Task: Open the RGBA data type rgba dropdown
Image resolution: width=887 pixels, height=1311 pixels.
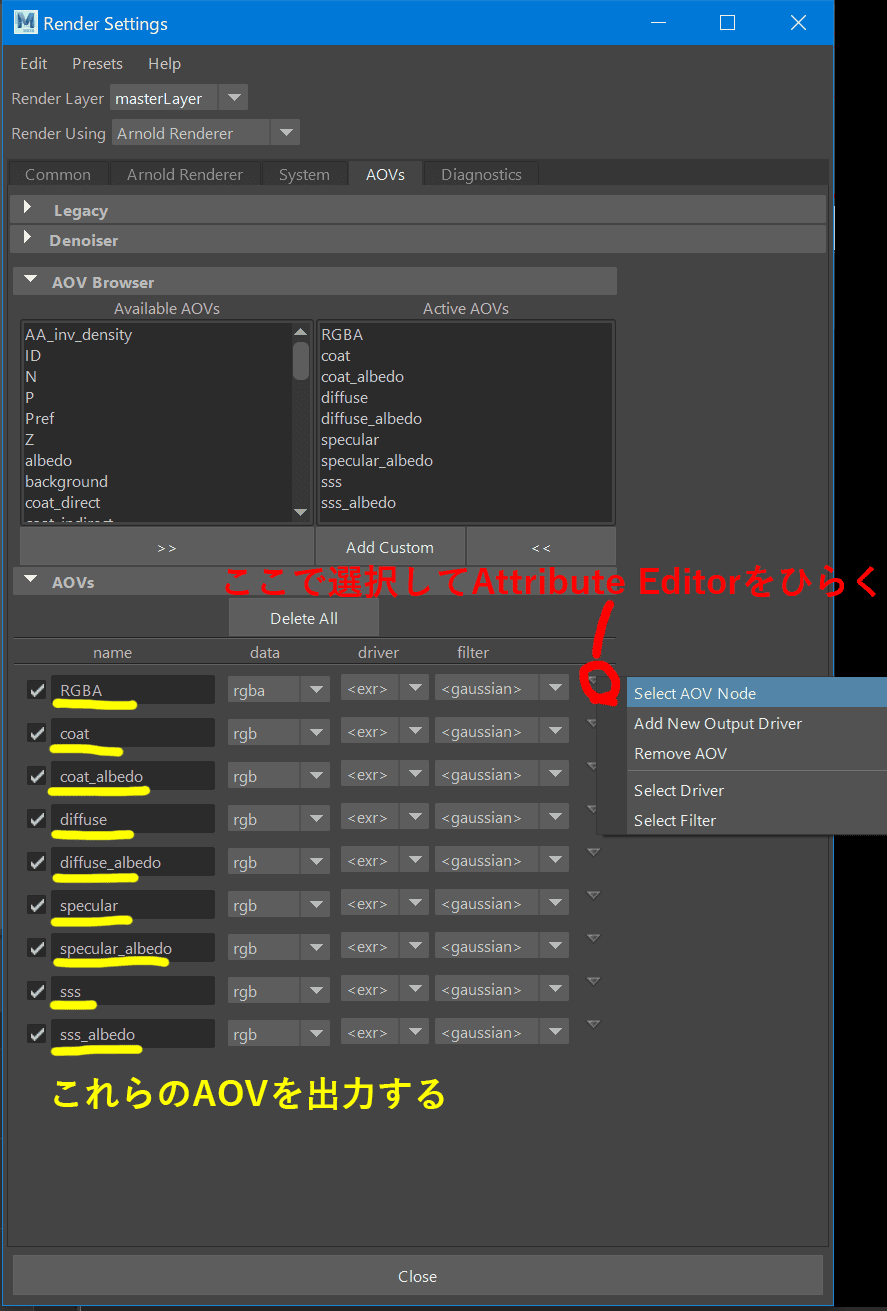Action: pos(279,689)
